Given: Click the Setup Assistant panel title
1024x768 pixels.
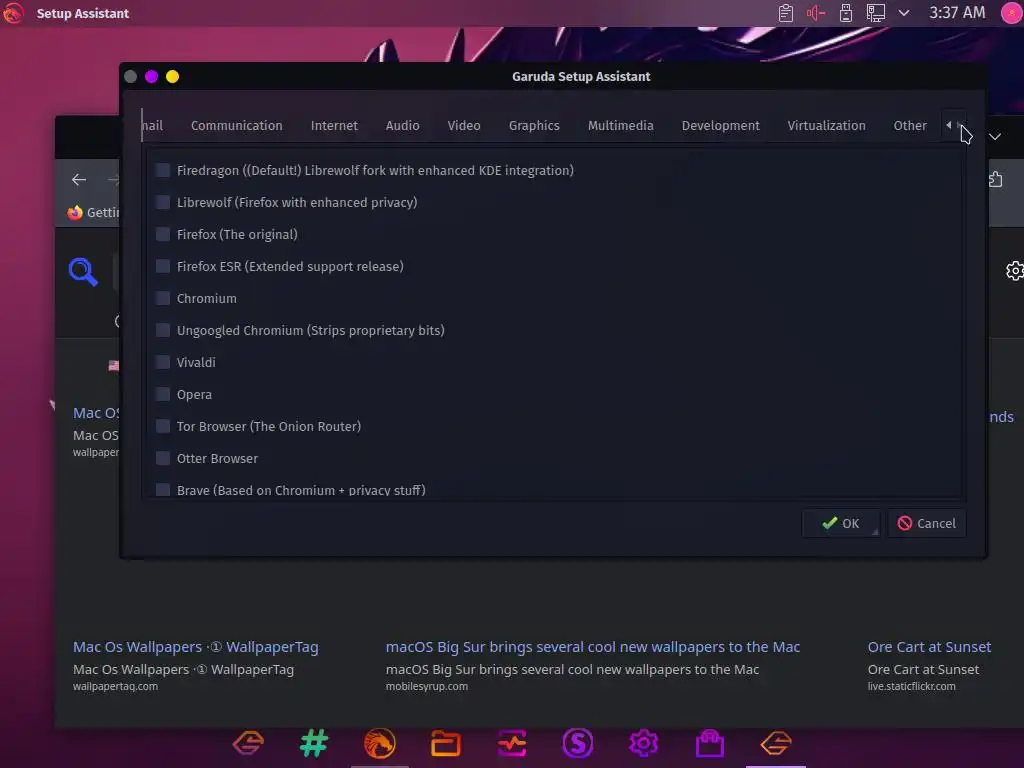Looking at the screenshot, I should click(x=82, y=13).
